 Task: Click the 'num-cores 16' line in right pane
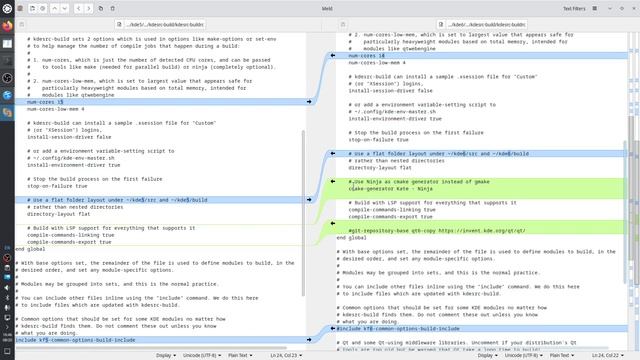[367, 55]
